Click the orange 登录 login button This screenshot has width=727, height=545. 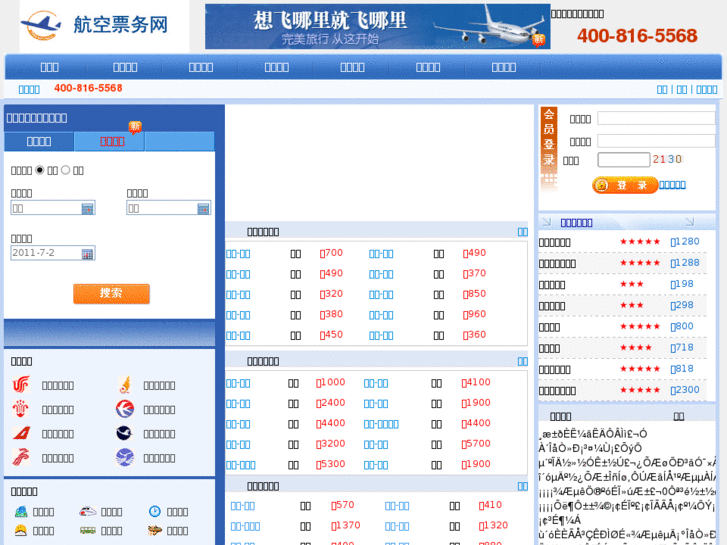coord(625,185)
